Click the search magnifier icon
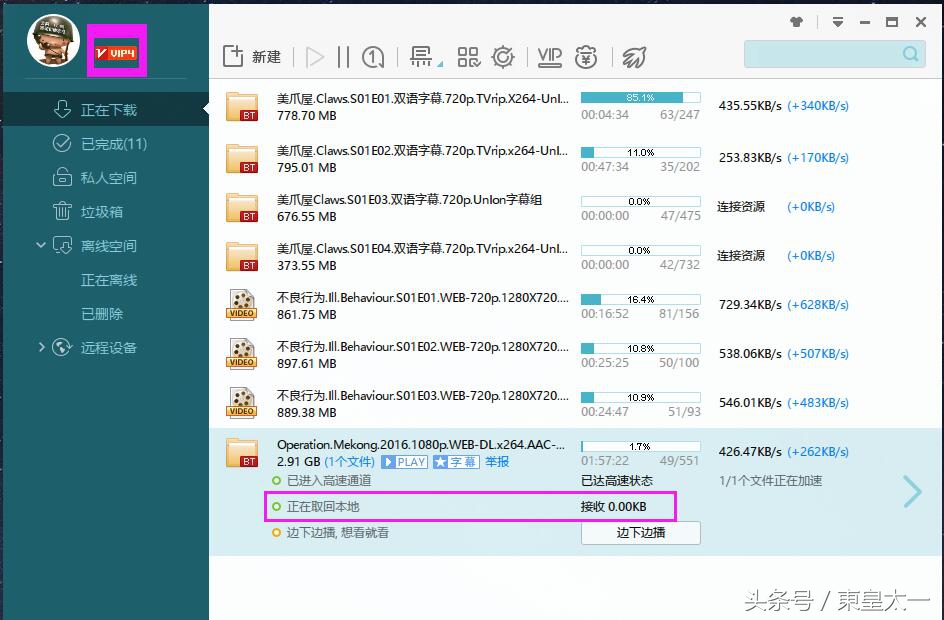This screenshot has height=620, width=944. [911, 54]
